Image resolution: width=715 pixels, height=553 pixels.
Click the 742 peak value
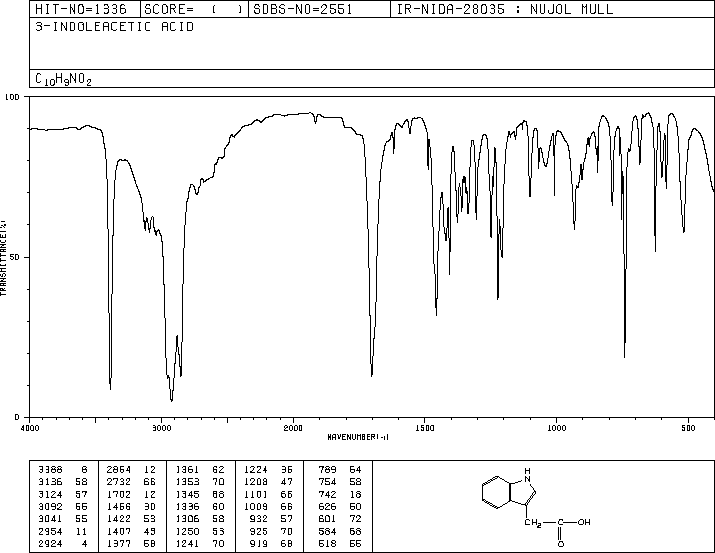327,494
